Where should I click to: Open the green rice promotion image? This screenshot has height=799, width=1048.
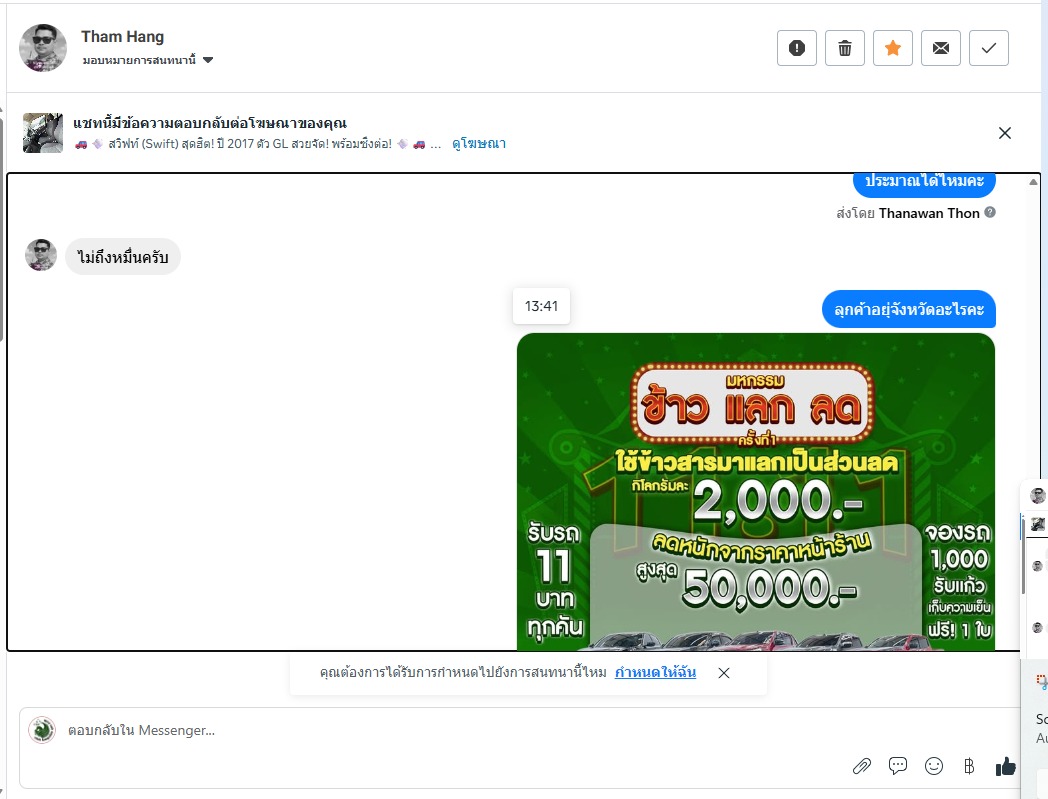(756, 491)
